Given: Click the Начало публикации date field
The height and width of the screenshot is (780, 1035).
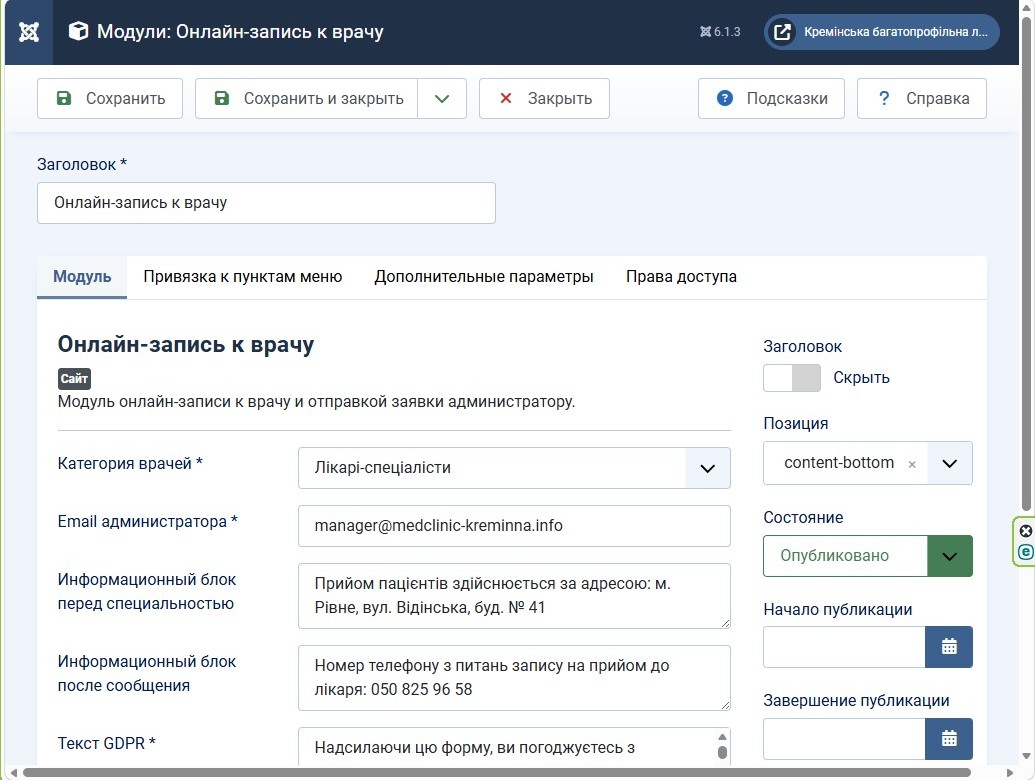Looking at the screenshot, I should coord(844,647).
